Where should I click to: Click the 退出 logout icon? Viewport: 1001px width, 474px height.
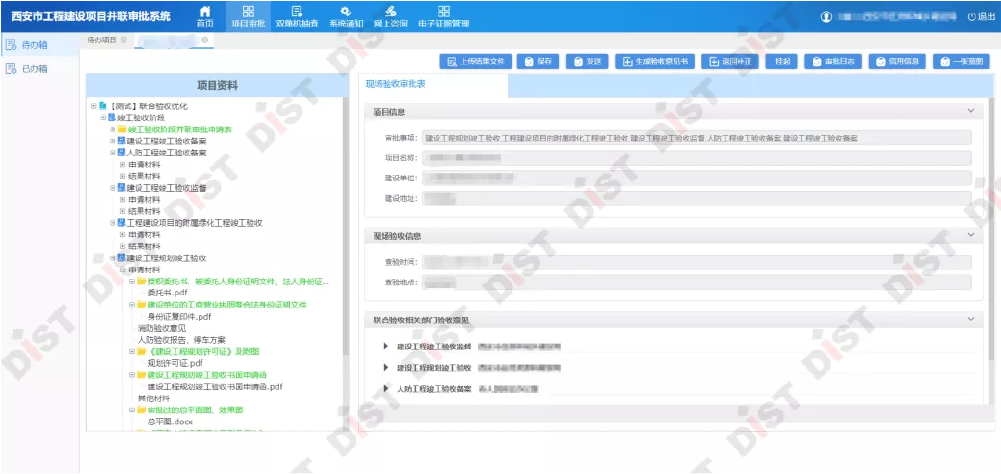point(980,17)
